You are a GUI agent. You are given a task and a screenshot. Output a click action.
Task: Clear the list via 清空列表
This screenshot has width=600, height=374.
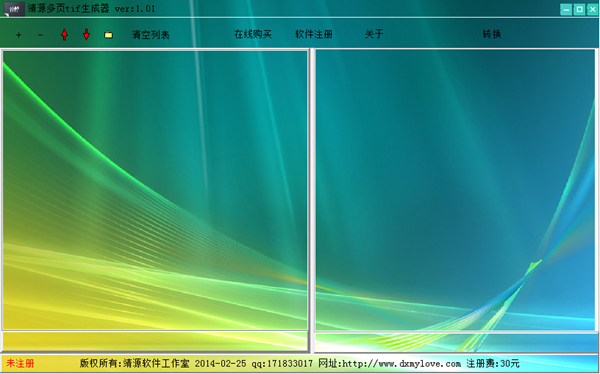tap(150, 35)
